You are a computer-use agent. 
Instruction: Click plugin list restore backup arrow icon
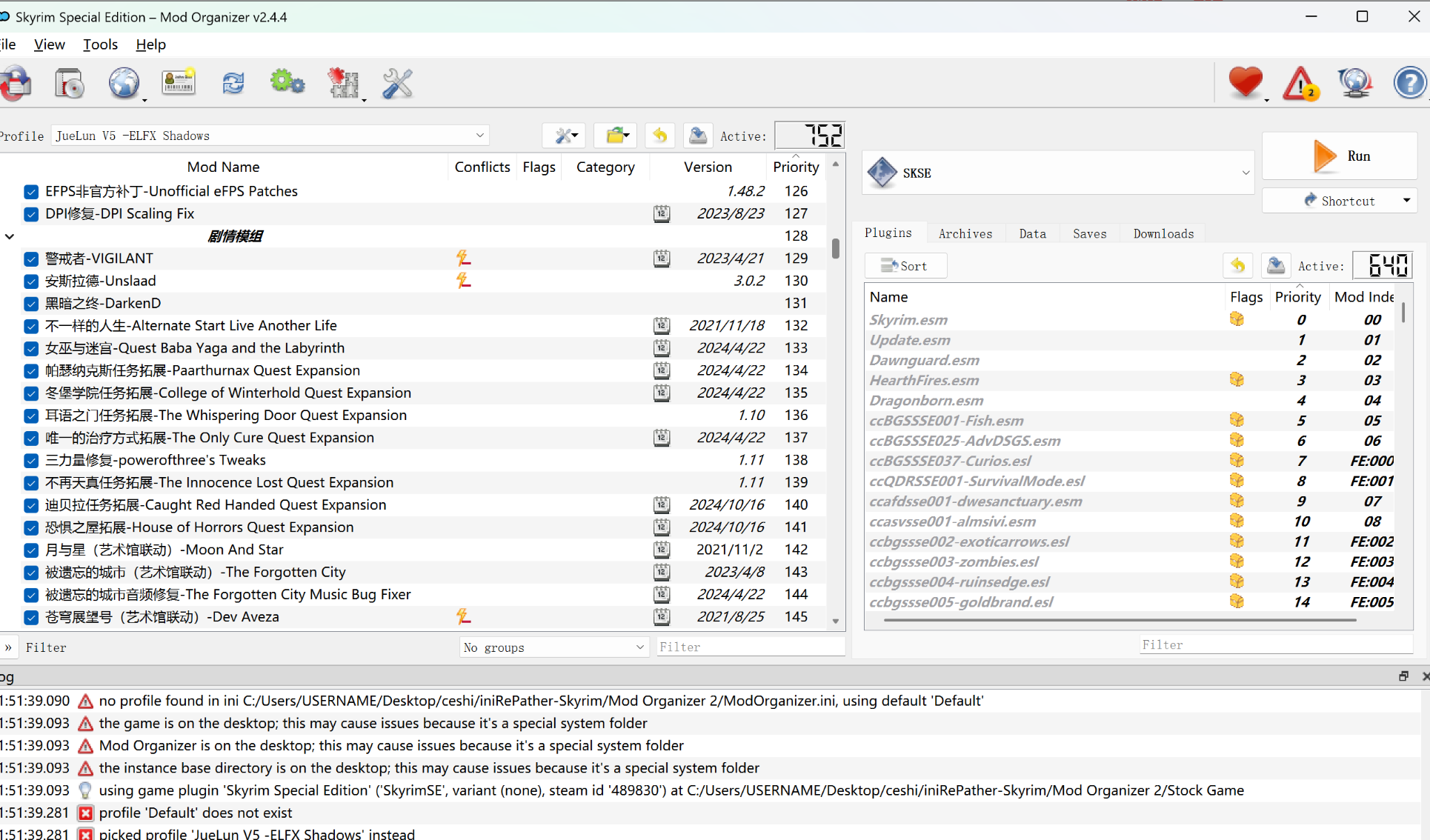click(x=1237, y=265)
